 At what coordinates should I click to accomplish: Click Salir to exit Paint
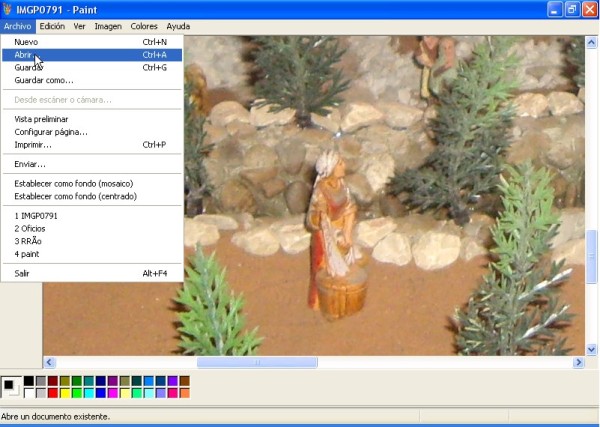(22, 273)
